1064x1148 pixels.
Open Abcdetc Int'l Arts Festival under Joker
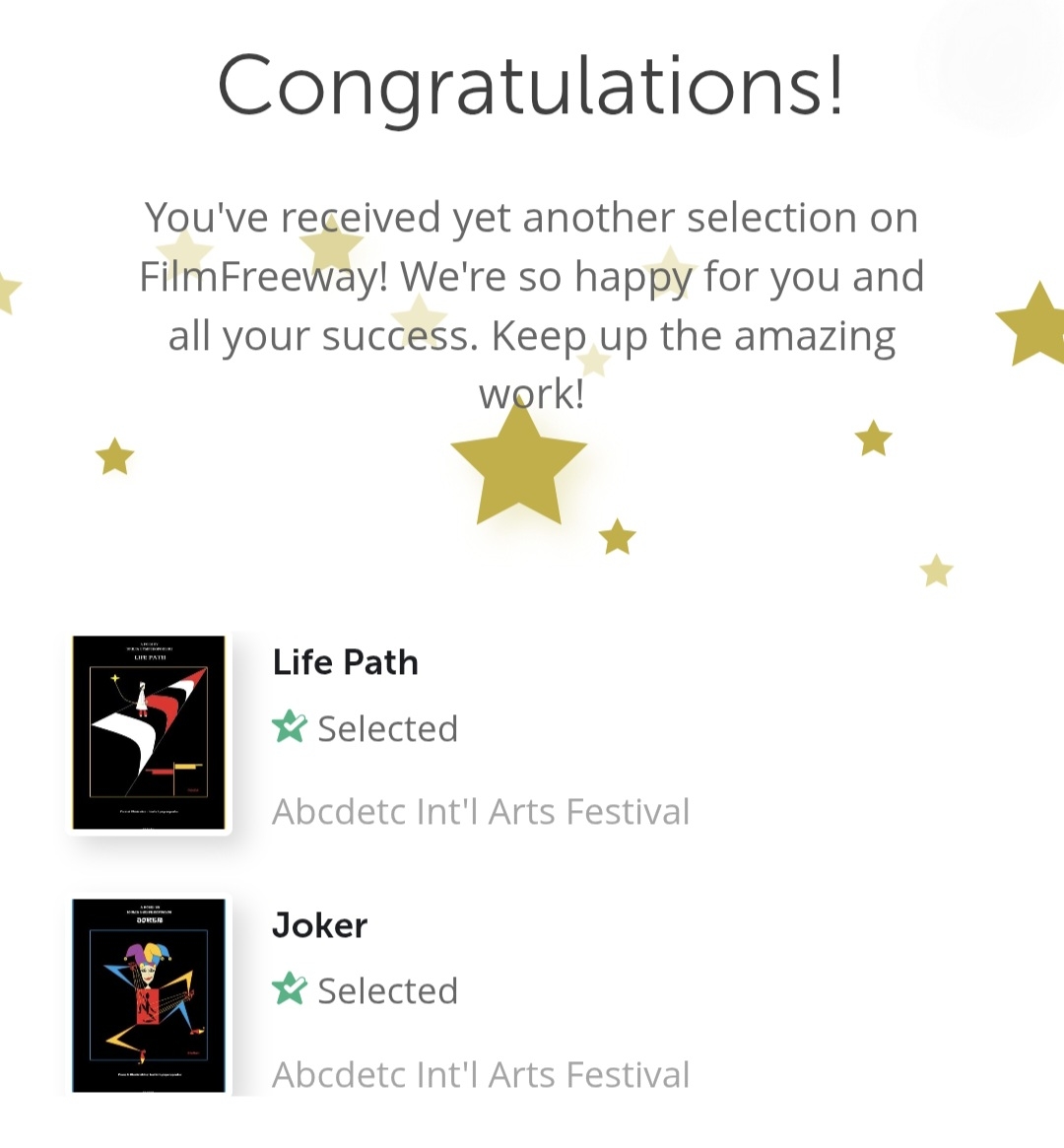(x=481, y=1074)
